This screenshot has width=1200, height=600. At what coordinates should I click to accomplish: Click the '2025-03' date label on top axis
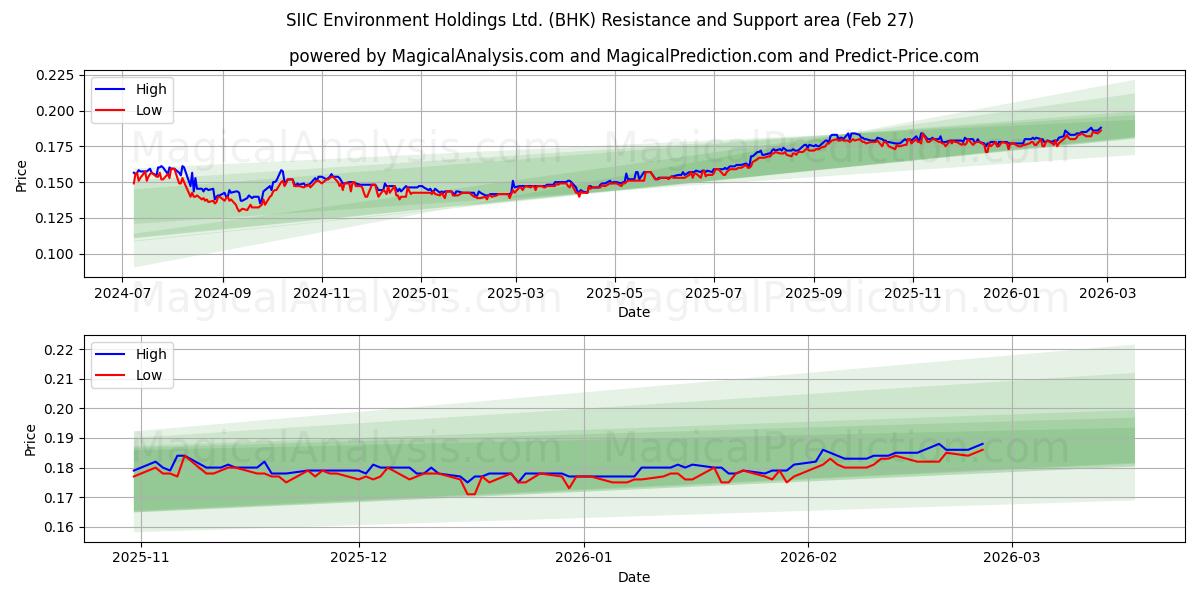pyautogui.click(x=516, y=294)
